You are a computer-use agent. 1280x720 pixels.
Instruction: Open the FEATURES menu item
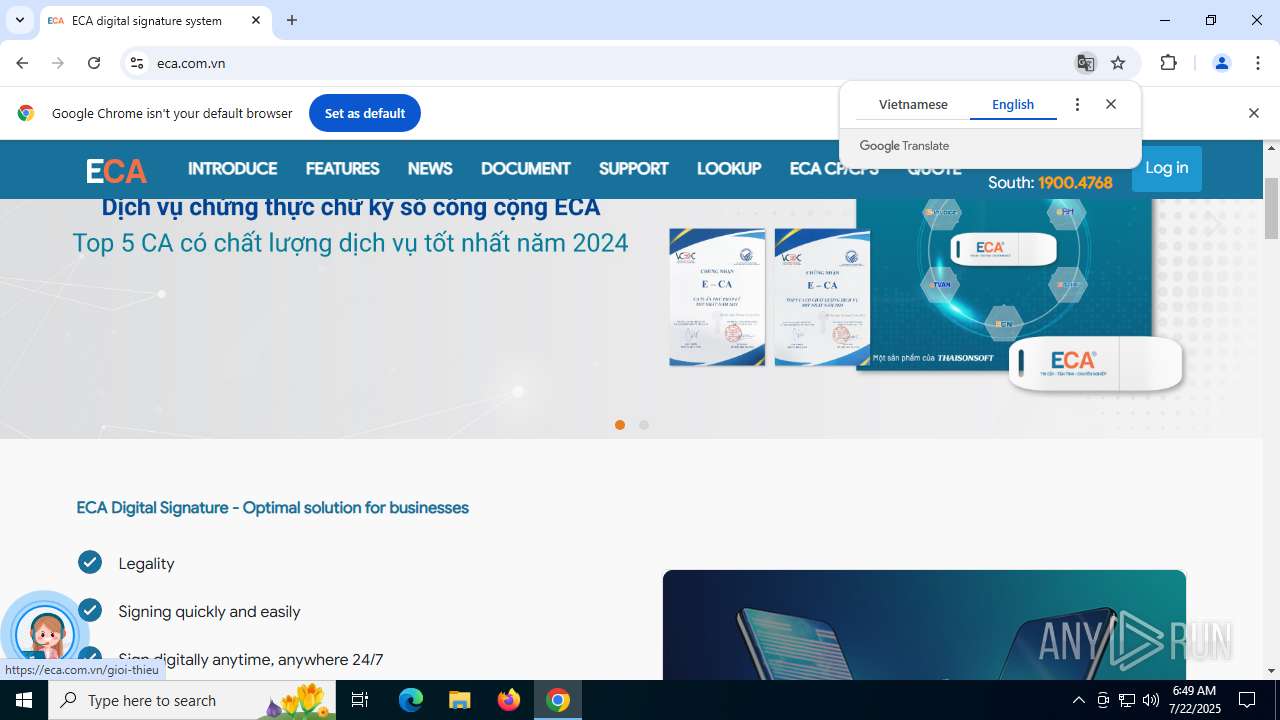(x=342, y=169)
